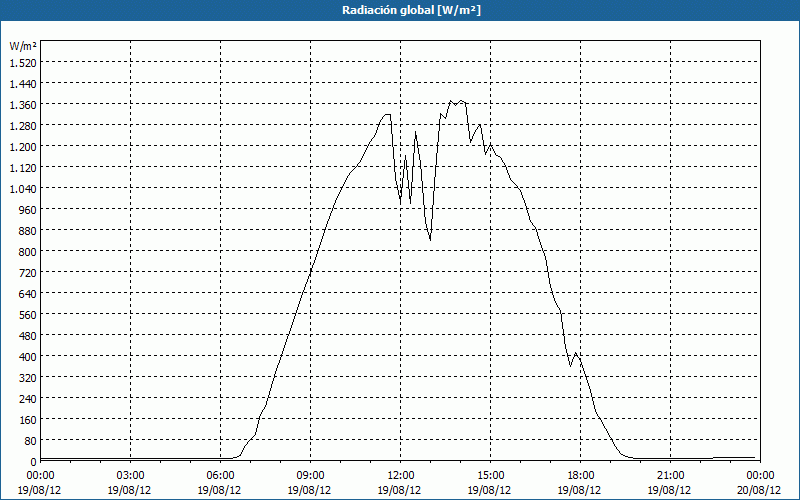Click the chart title "Radiación global [W/m²]"
Screen dimensions: 800x500
point(411,10)
